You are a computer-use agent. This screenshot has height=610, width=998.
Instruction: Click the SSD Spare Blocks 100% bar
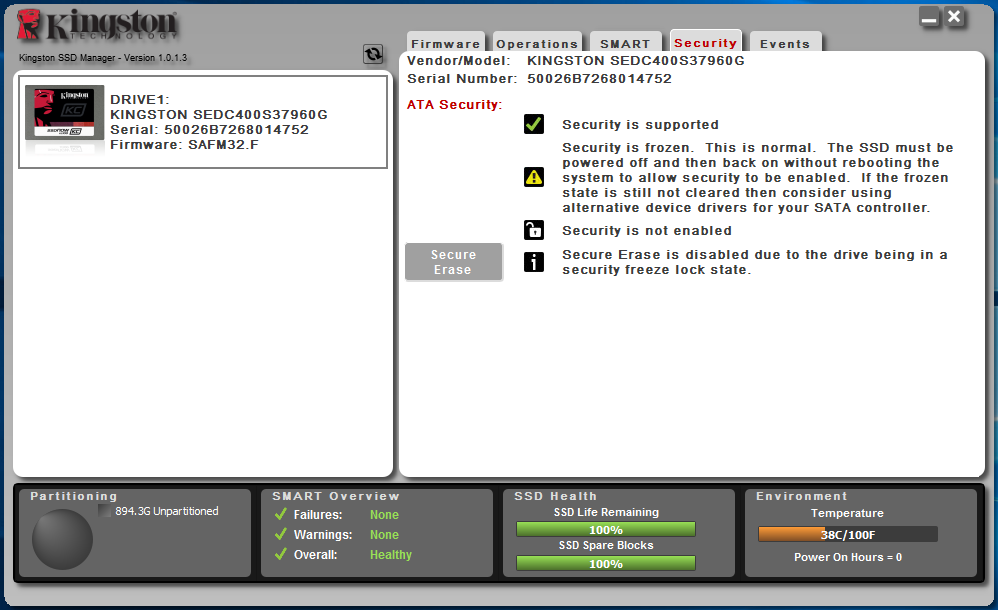tap(606, 563)
